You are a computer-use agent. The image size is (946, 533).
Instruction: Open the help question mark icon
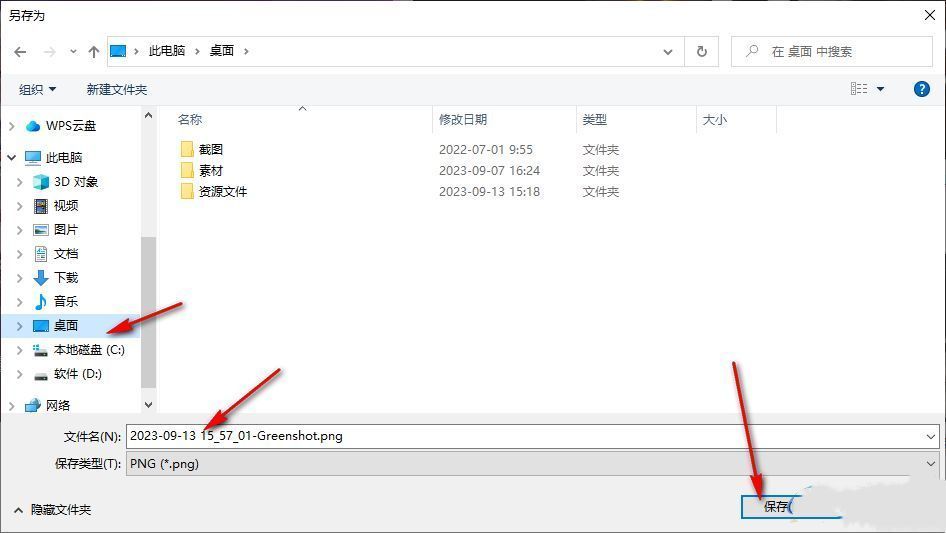point(921,89)
